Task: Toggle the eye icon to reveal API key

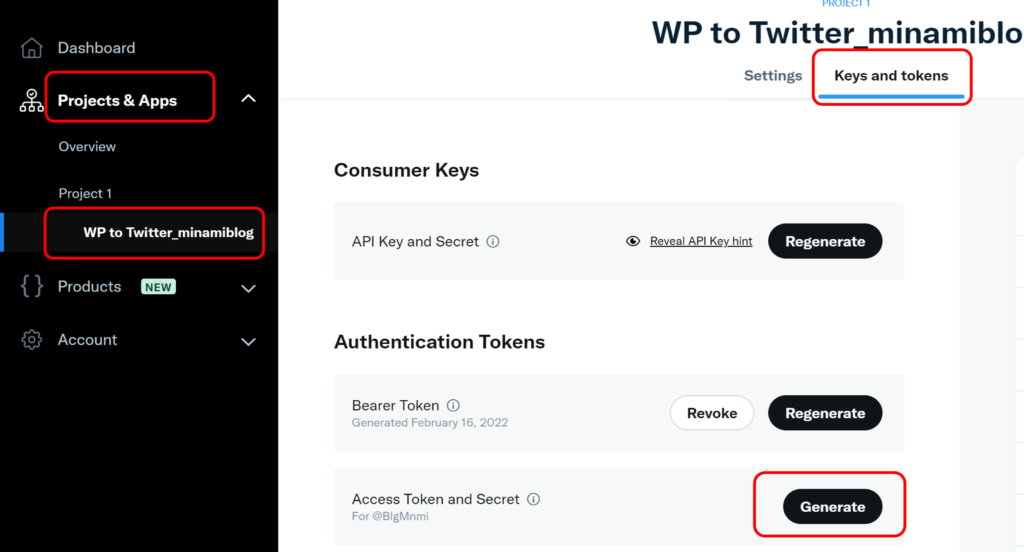Action: (x=633, y=241)
